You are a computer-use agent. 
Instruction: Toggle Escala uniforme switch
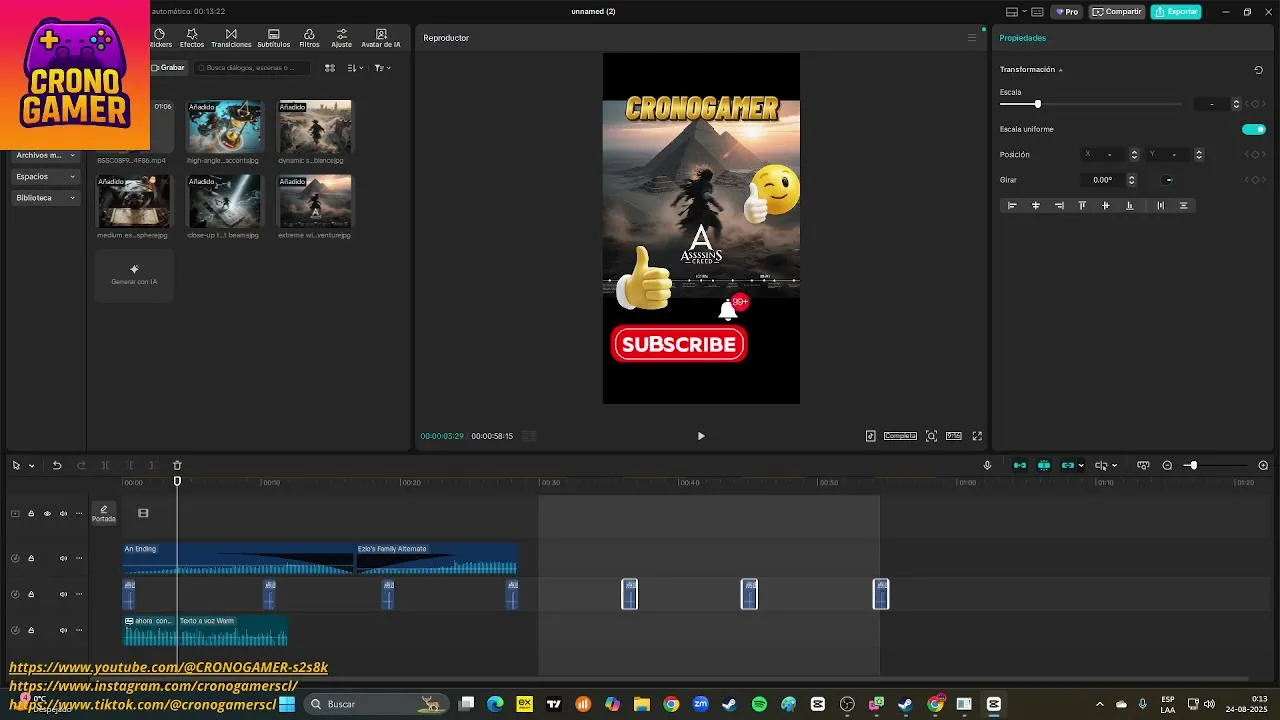pyautogui.click(x=1253, y=129)
